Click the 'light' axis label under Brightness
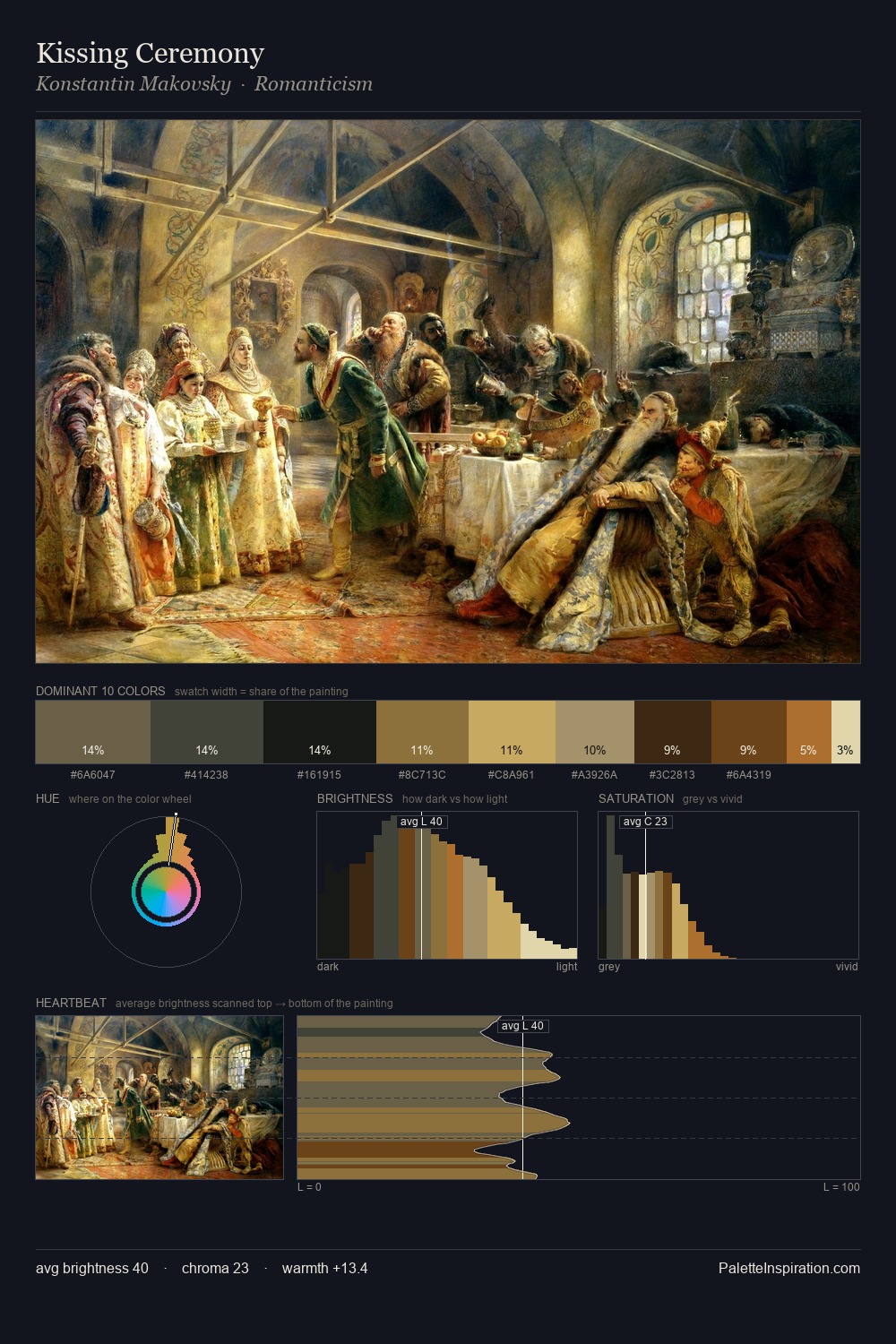 click(566, 966)
